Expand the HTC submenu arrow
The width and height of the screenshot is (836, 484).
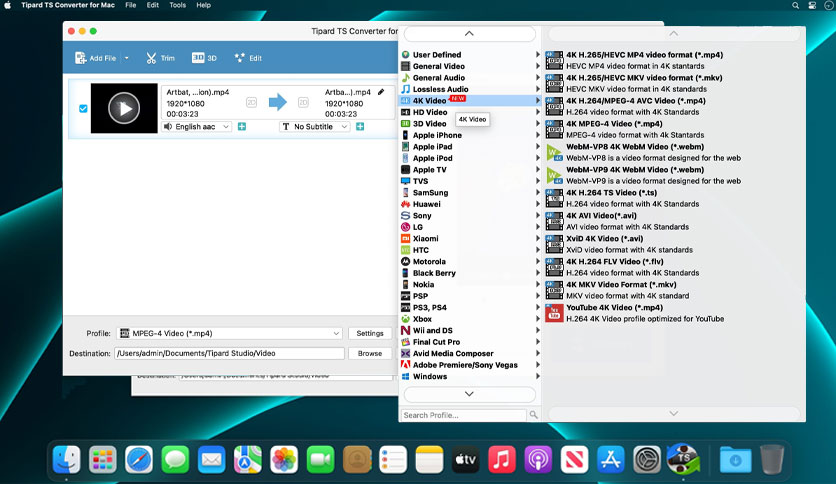pyautogui.click(x=537, y=250)
